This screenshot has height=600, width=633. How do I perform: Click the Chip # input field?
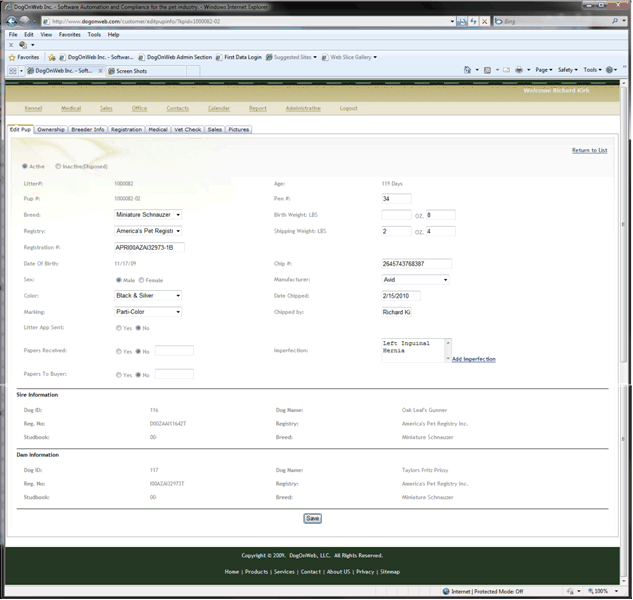(417, 264)
